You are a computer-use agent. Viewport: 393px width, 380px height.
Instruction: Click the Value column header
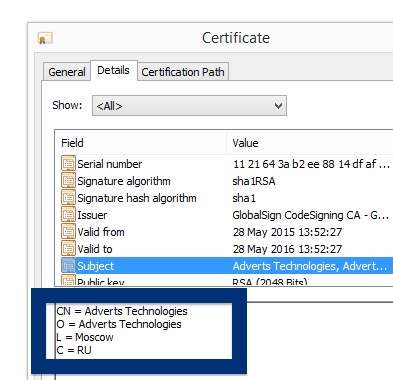click(x=310, y=143)
